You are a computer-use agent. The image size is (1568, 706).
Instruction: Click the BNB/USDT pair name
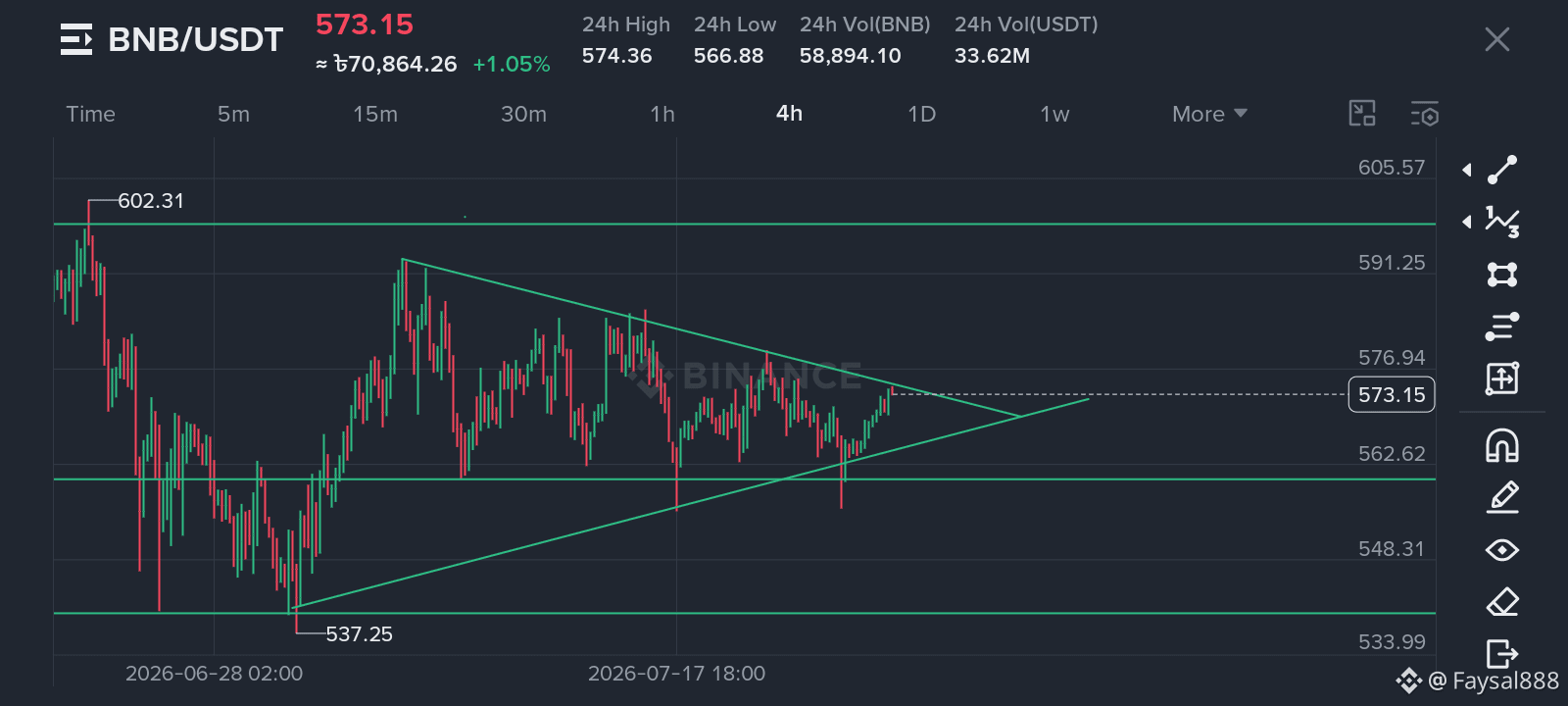(195, 39)
